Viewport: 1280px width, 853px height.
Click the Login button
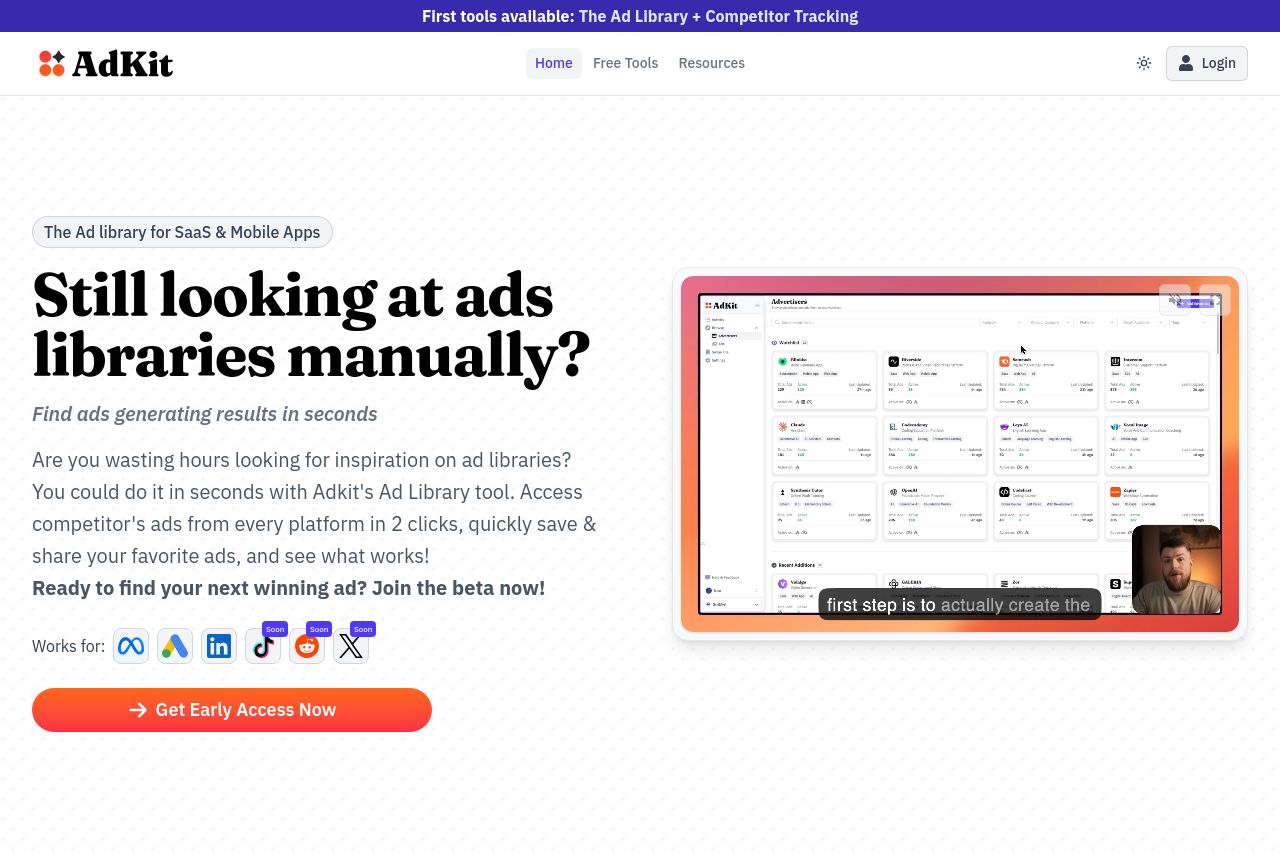pos(1206,63)
